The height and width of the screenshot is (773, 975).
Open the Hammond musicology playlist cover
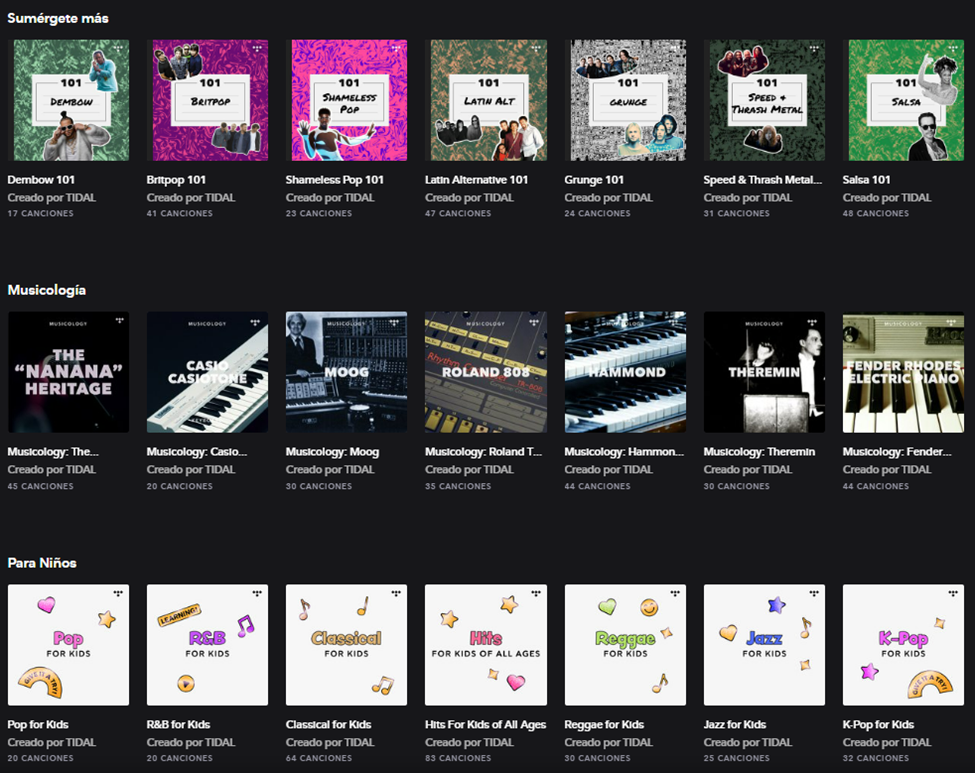pos(625,372)
